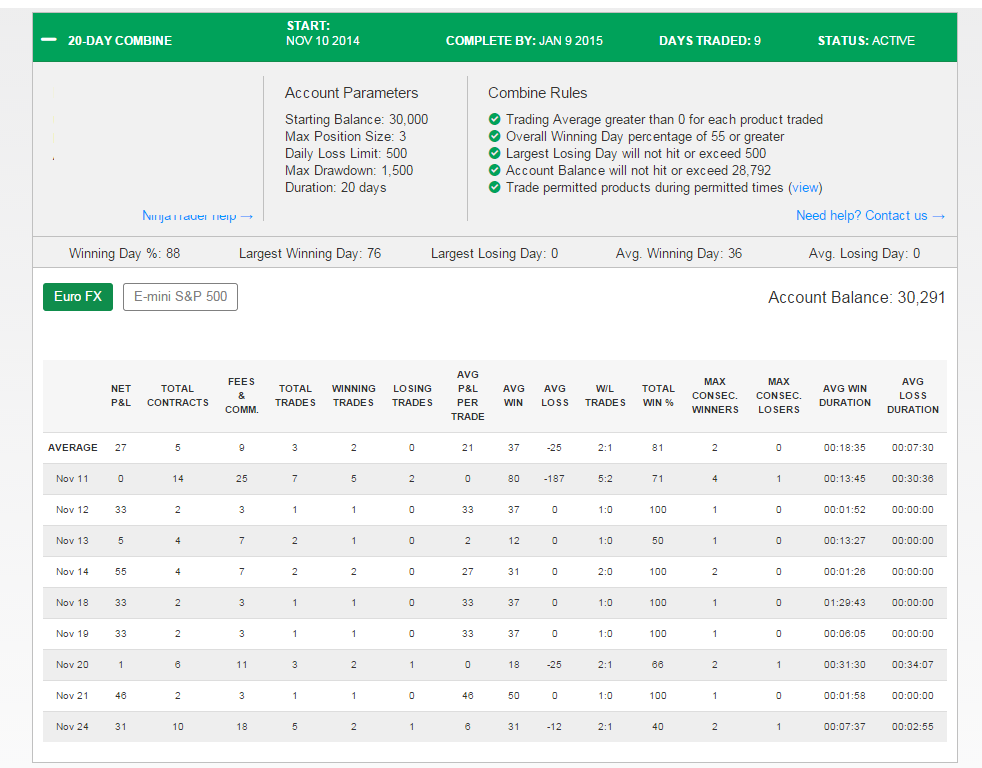This screenshot has width=982, height=768.
Task: Open the NinjaTrader help link
Action: (x=197, y=215)
